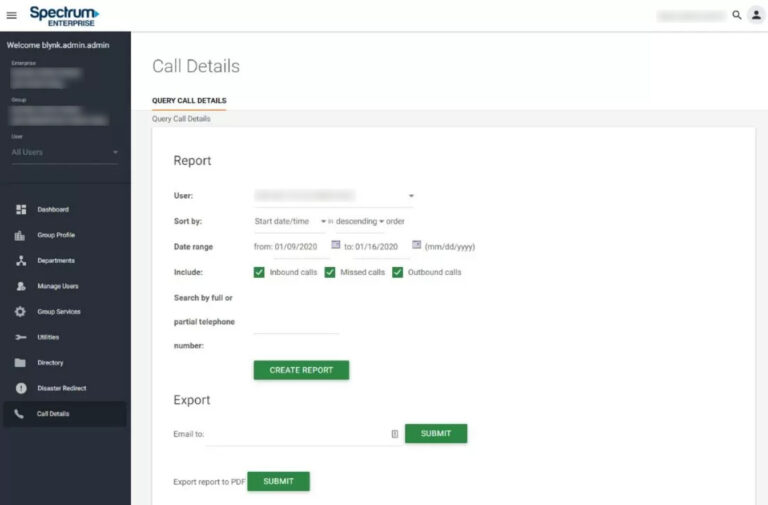This screenshot has width=768, height=505.
Task: Expand the All Users sidebar dropdown
Action: (65, 152)
